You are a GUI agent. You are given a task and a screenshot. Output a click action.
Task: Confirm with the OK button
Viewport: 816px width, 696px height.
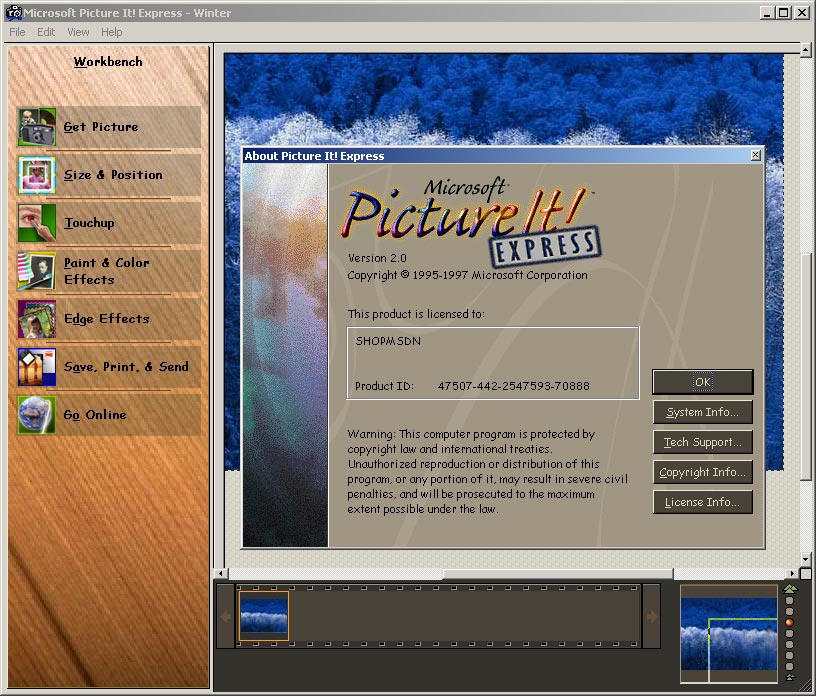coord(703,382)
